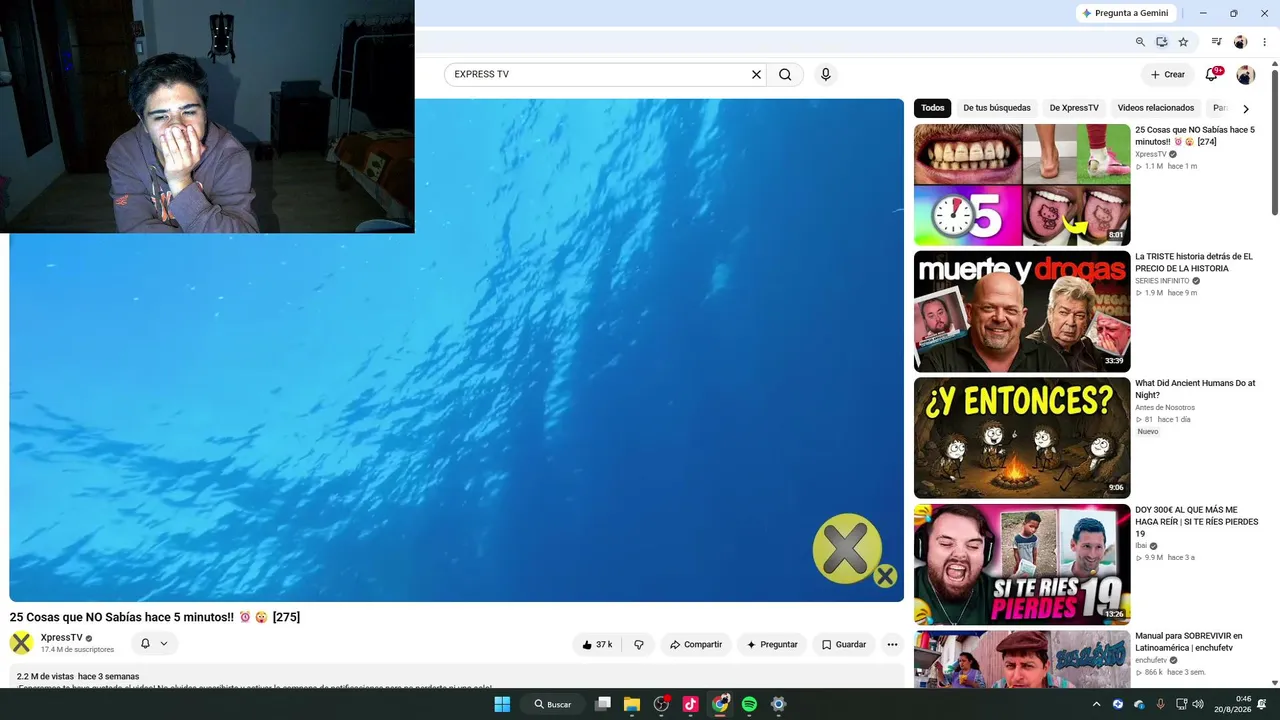Viewport: 1280px width, 720px height.
Task: Open the Windows Start menu
Action: [x=502, y=704]
